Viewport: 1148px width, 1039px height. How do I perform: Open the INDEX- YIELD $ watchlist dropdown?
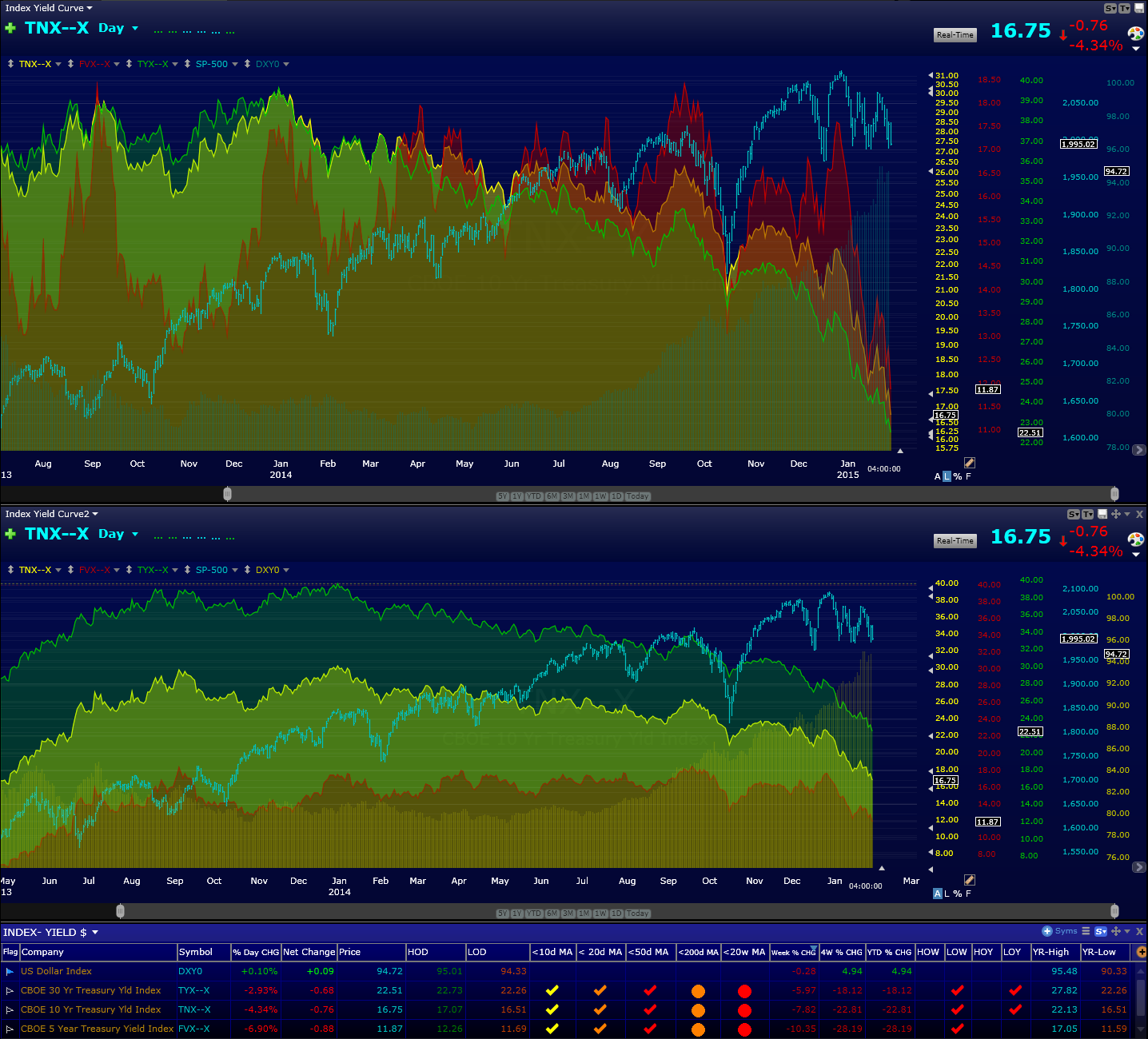(95, 932)
